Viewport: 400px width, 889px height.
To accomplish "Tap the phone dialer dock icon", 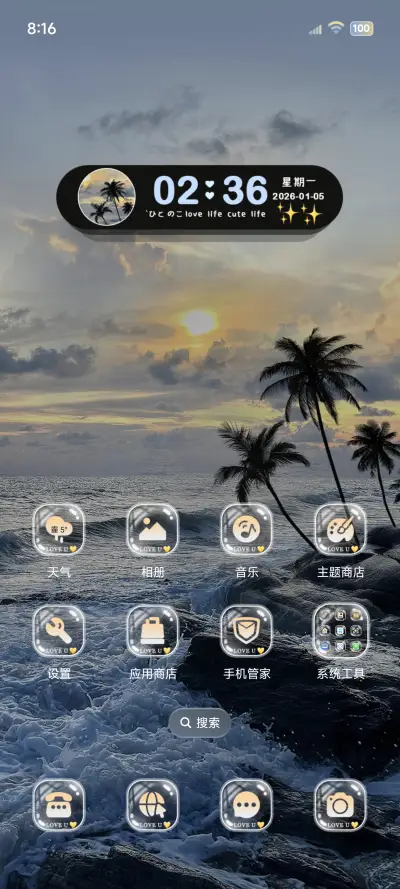I will (x=58, y=805).
